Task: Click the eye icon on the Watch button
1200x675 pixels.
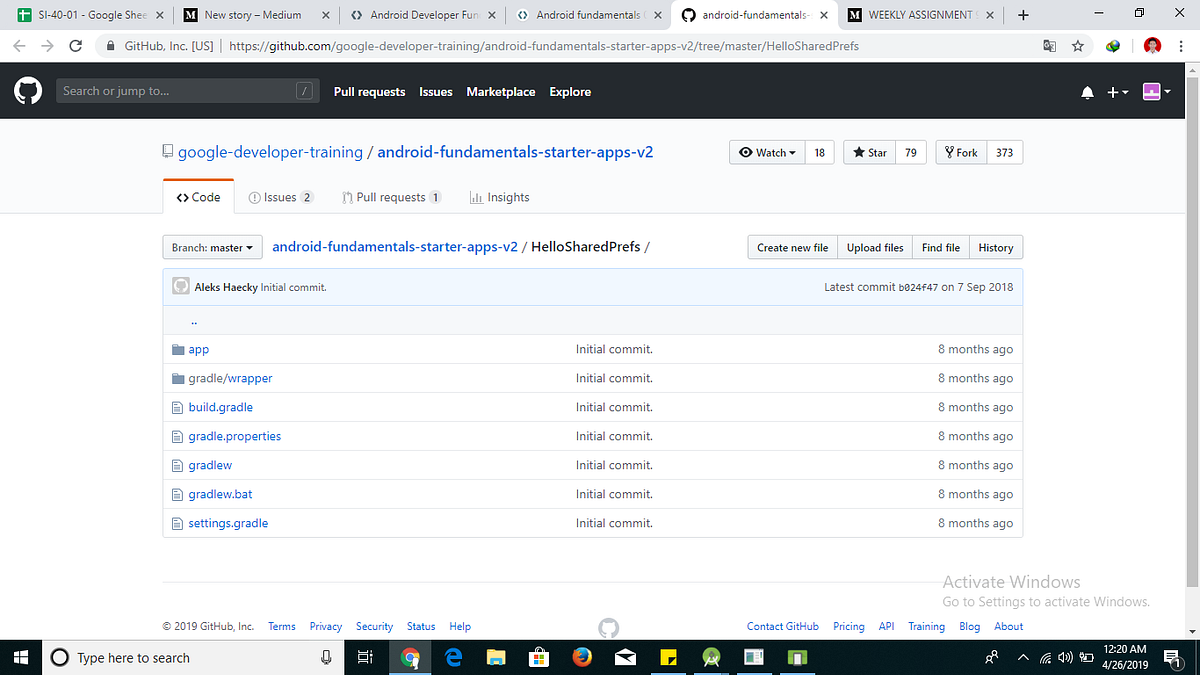Action: point(745,152)
